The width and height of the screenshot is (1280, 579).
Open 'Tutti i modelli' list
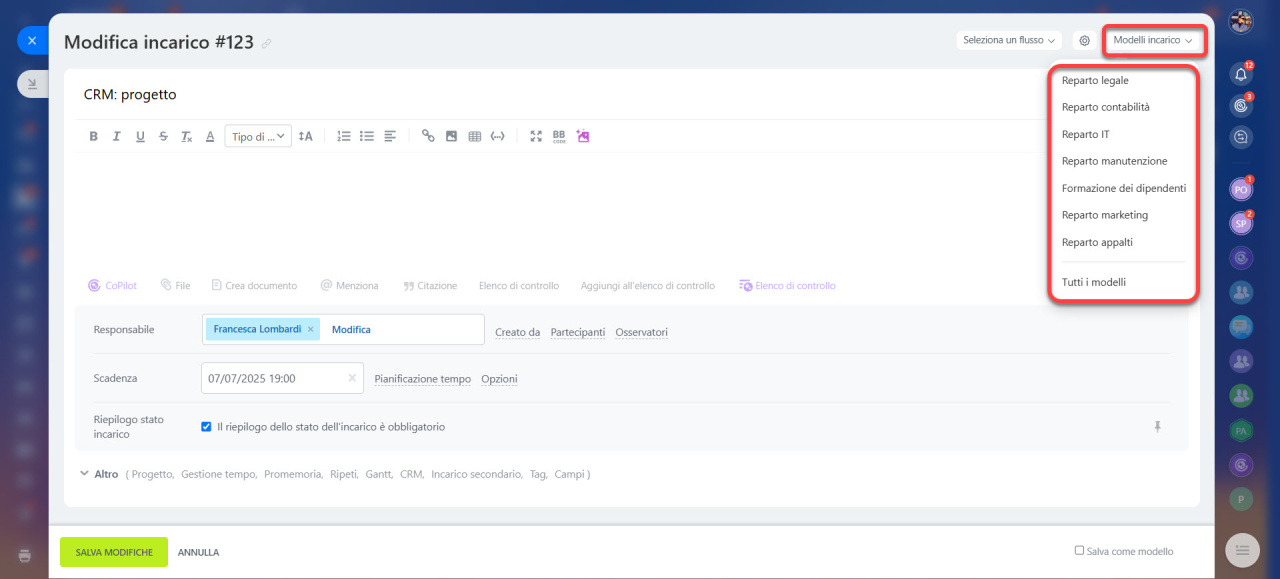click(1093, 282)
